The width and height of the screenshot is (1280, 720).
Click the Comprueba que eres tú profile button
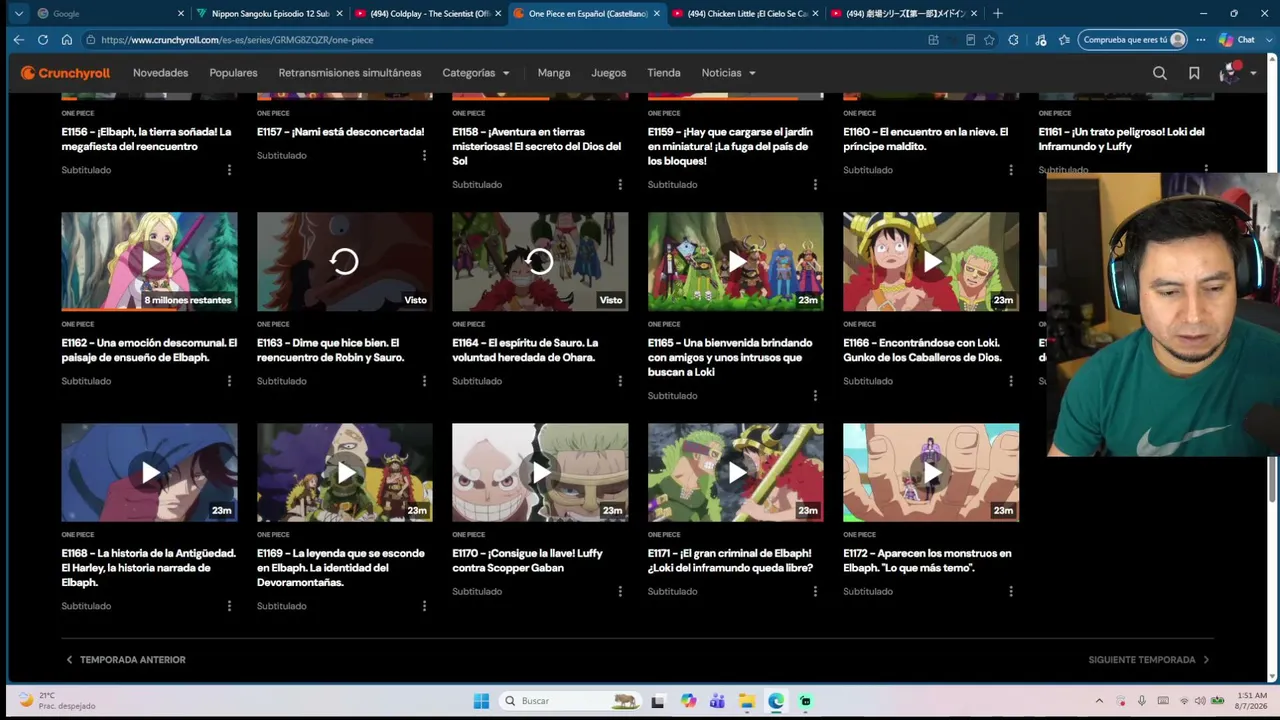click(1133, 40)
